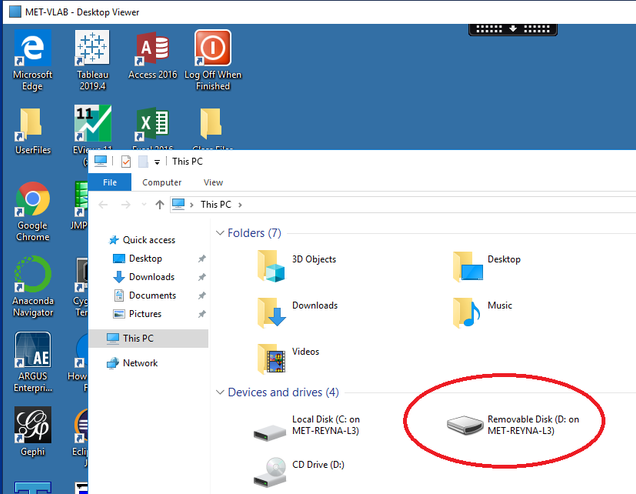Switch to the Computer ribbon tab
The image size is (636, 494).
pyautogui.click(x=162, y=183)
